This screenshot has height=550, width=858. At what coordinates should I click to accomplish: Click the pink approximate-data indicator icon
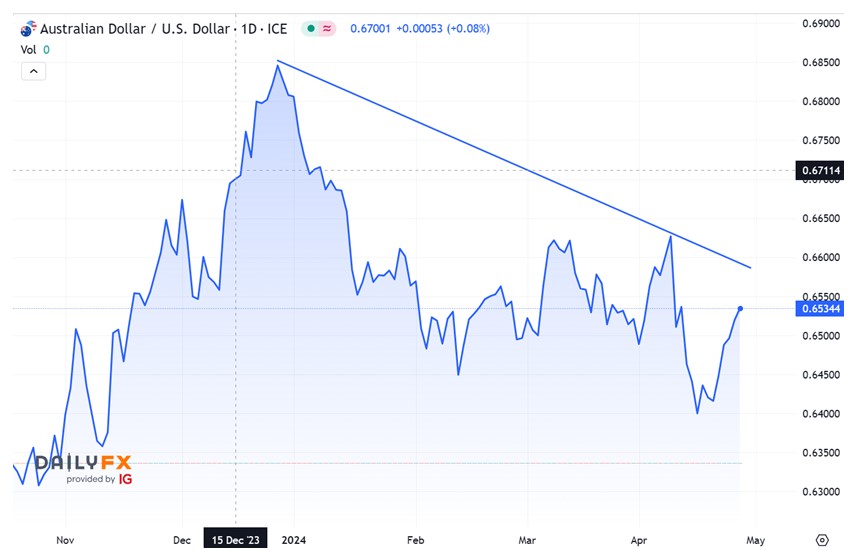(329, 29)
